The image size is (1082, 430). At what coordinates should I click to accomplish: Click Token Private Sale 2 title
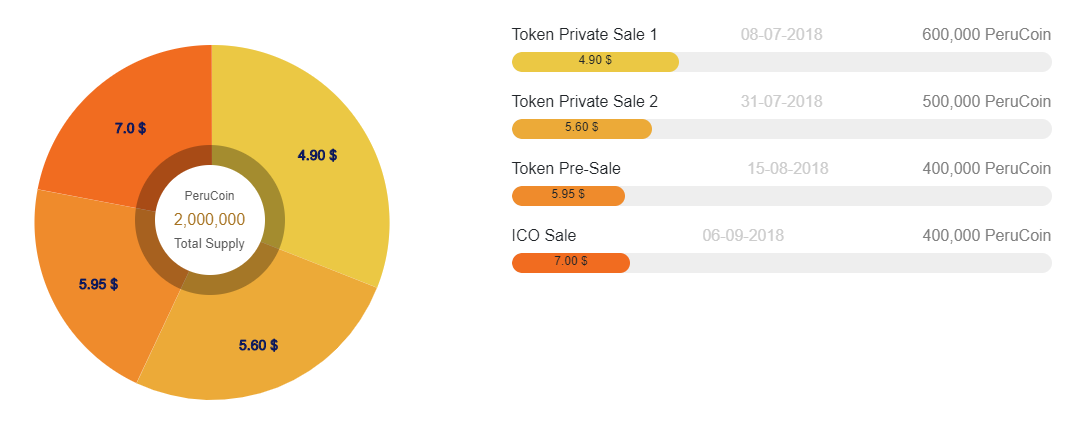click(584, 101)
